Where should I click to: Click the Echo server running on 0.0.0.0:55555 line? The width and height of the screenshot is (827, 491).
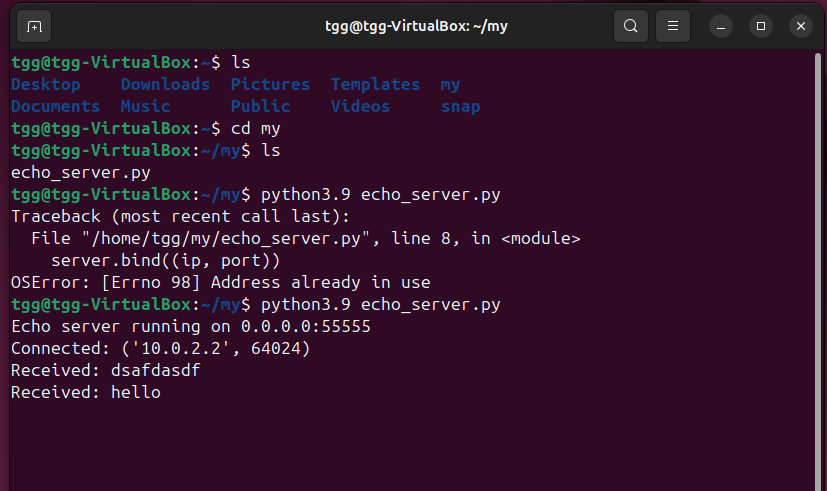tap(191, 326)
